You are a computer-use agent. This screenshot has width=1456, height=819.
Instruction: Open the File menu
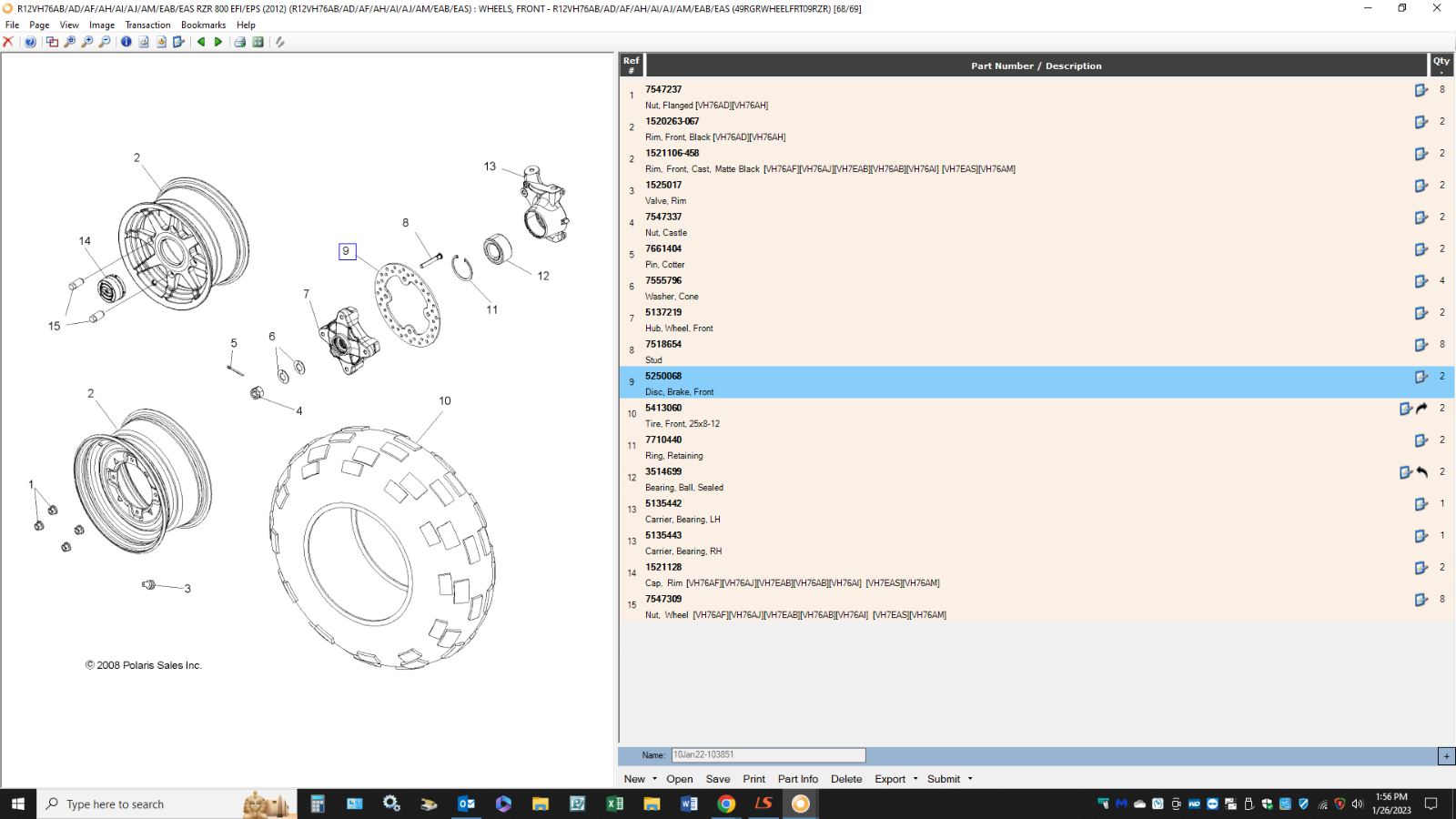tap(12, 25)
